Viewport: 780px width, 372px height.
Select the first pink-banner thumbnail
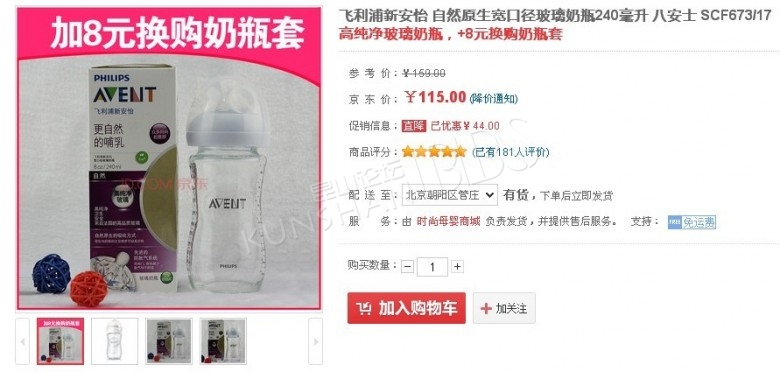60,341
